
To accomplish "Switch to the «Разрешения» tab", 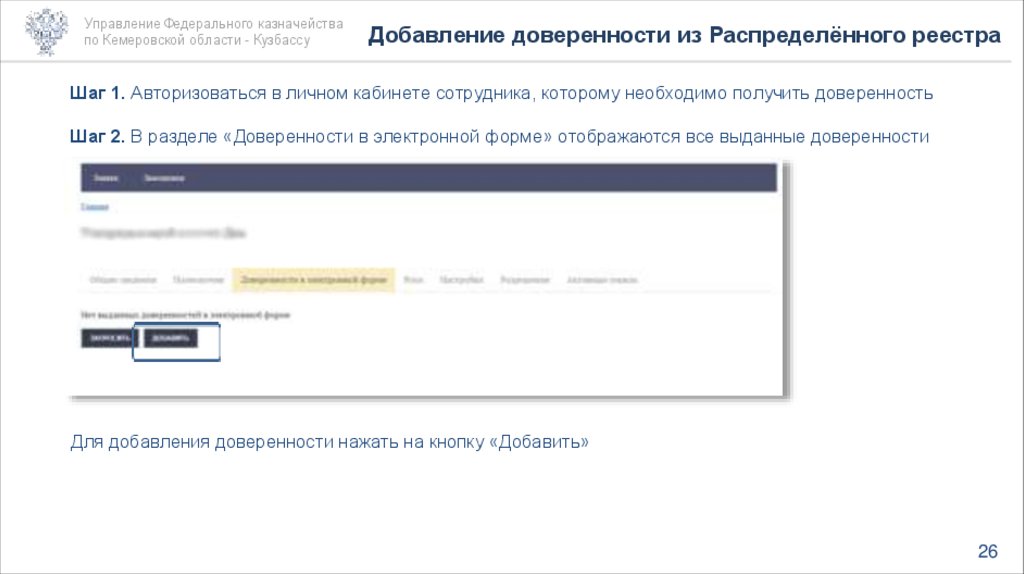I will (x=525, y=279).
